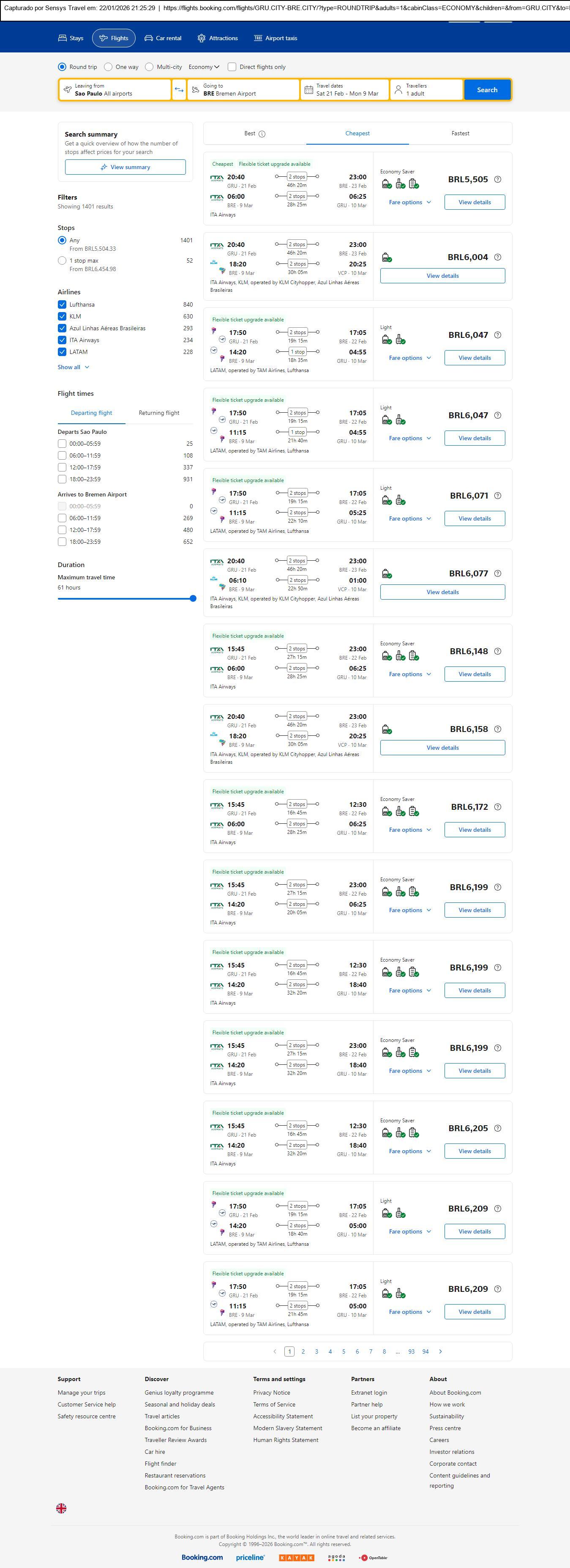Select the 1 stop max radio option
The image size is (570, 1568).
[62, 260]
